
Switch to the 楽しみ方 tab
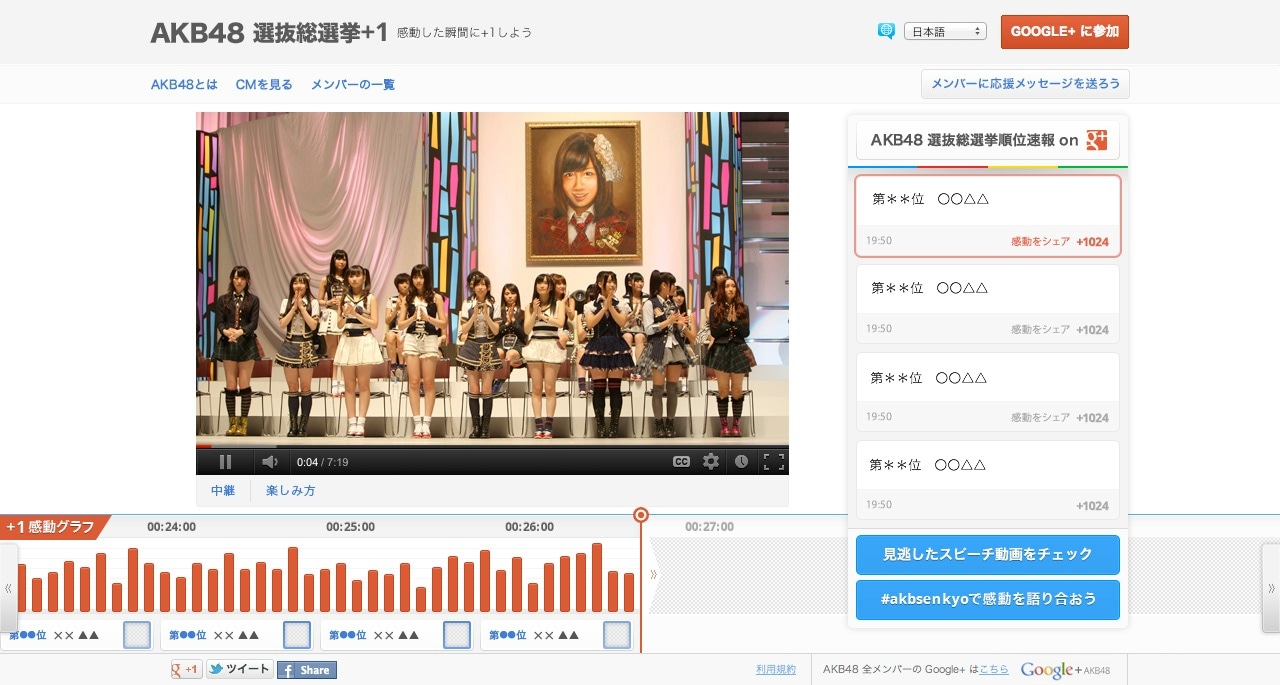pyautogui.click(x=290, y=491)
